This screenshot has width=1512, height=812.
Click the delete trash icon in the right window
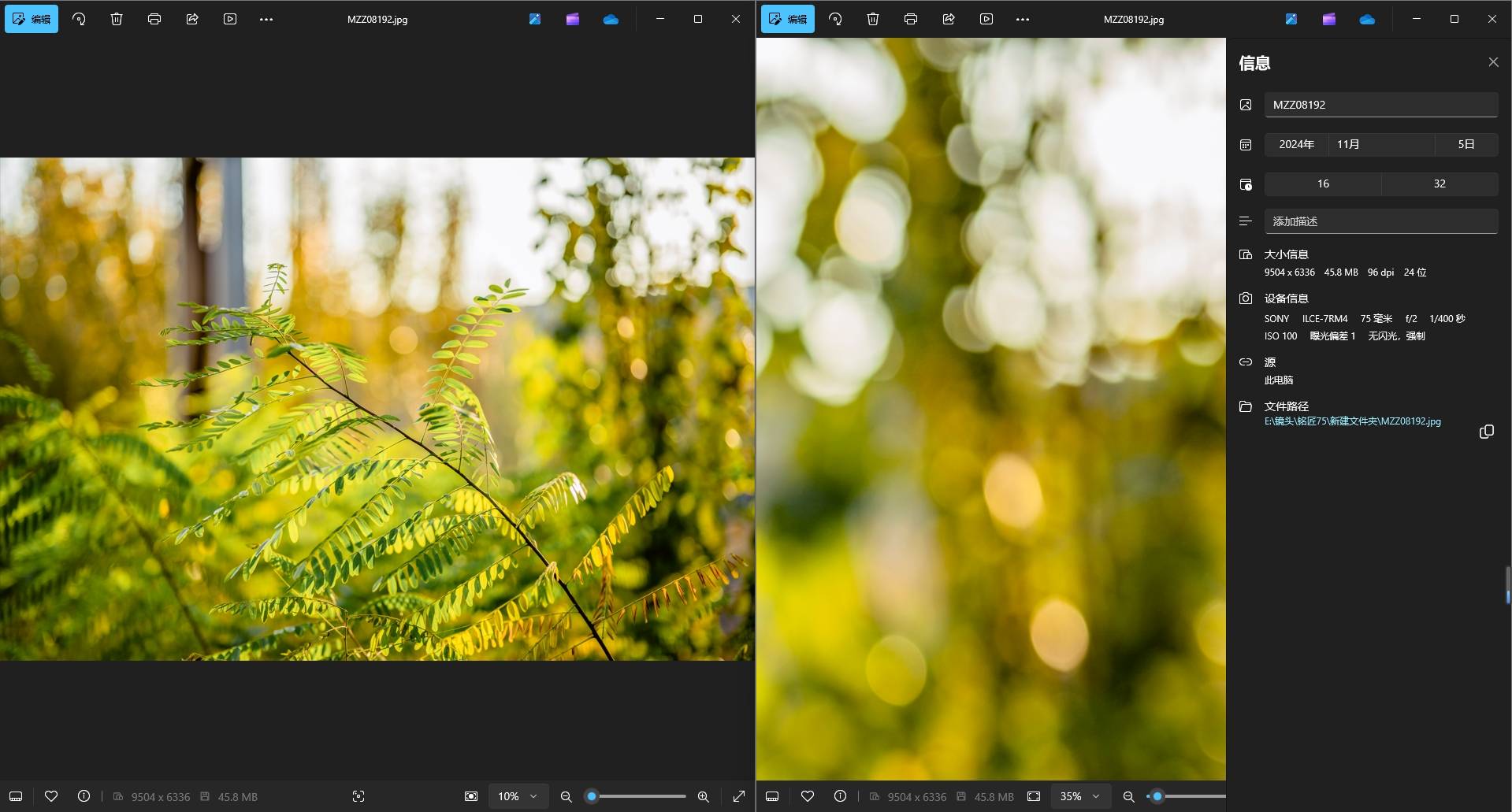(x=873, y=19)
